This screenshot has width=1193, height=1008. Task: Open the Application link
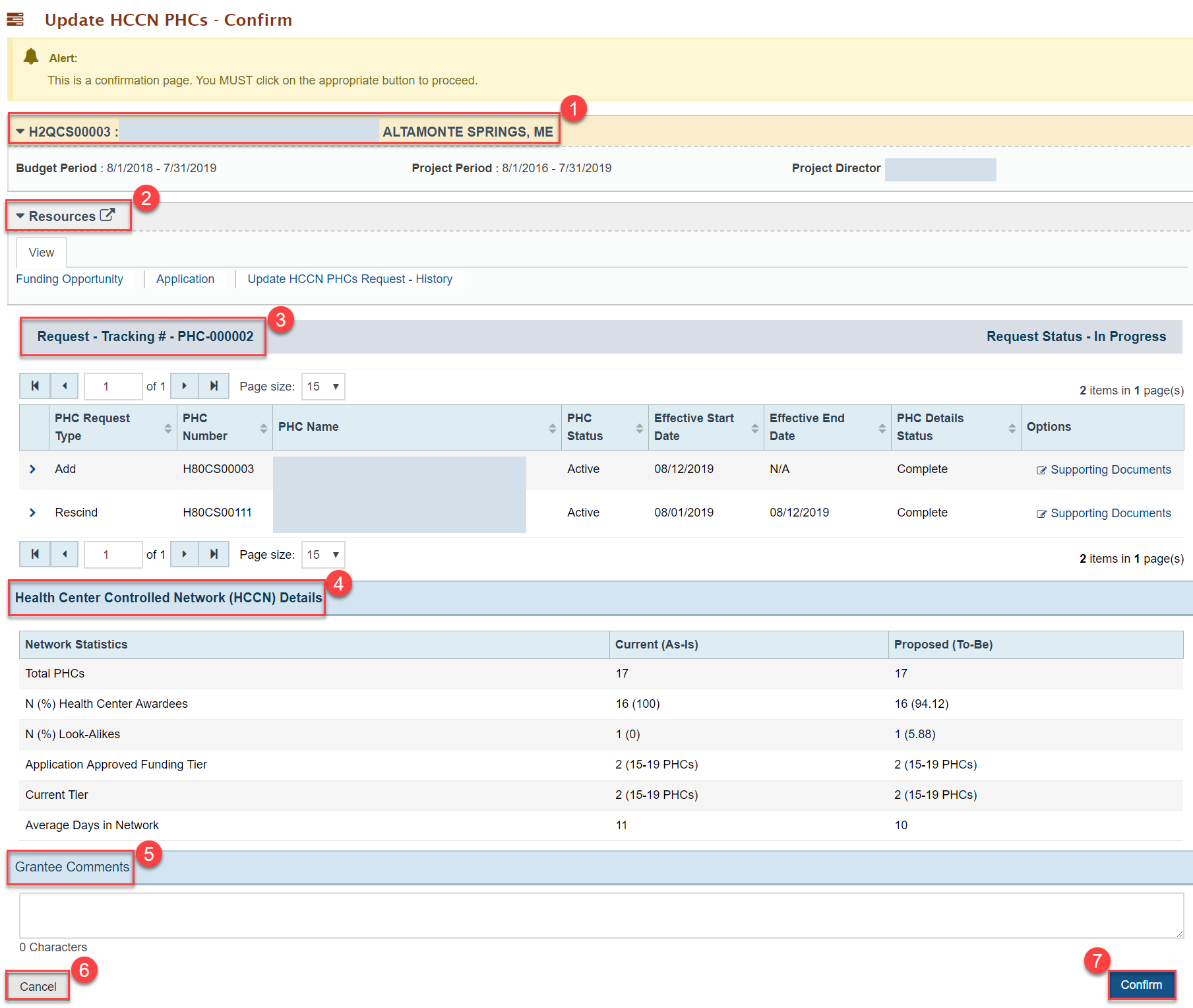185,279
